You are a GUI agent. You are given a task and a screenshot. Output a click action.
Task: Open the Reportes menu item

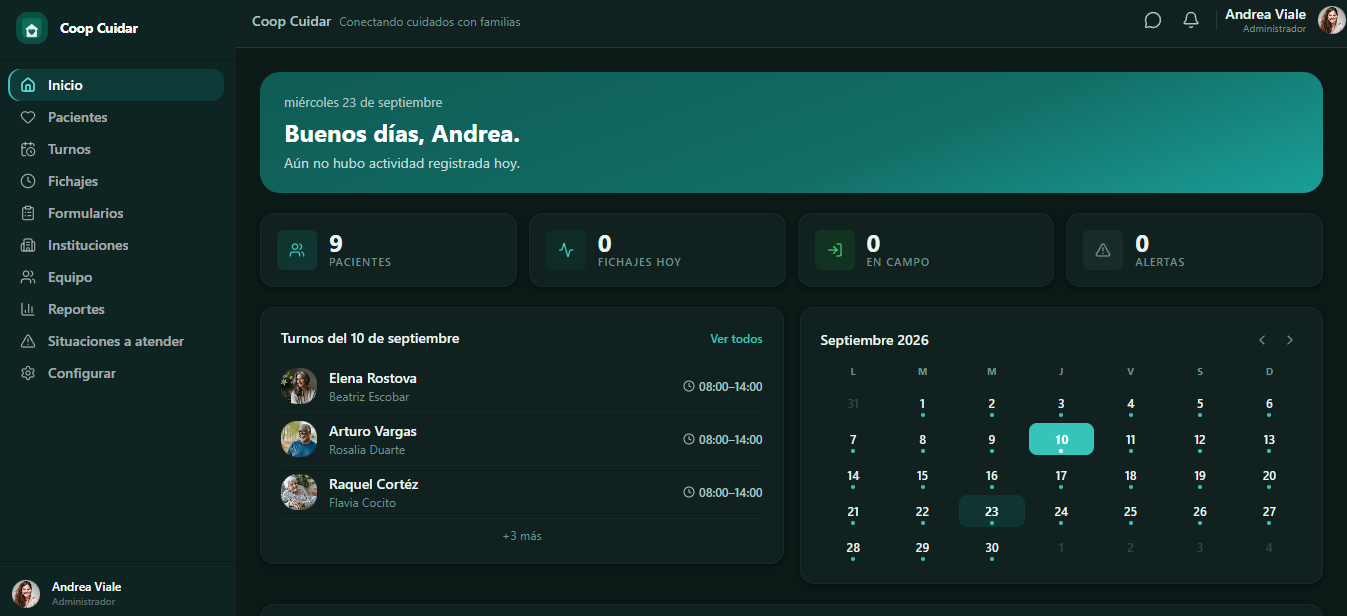116,309
